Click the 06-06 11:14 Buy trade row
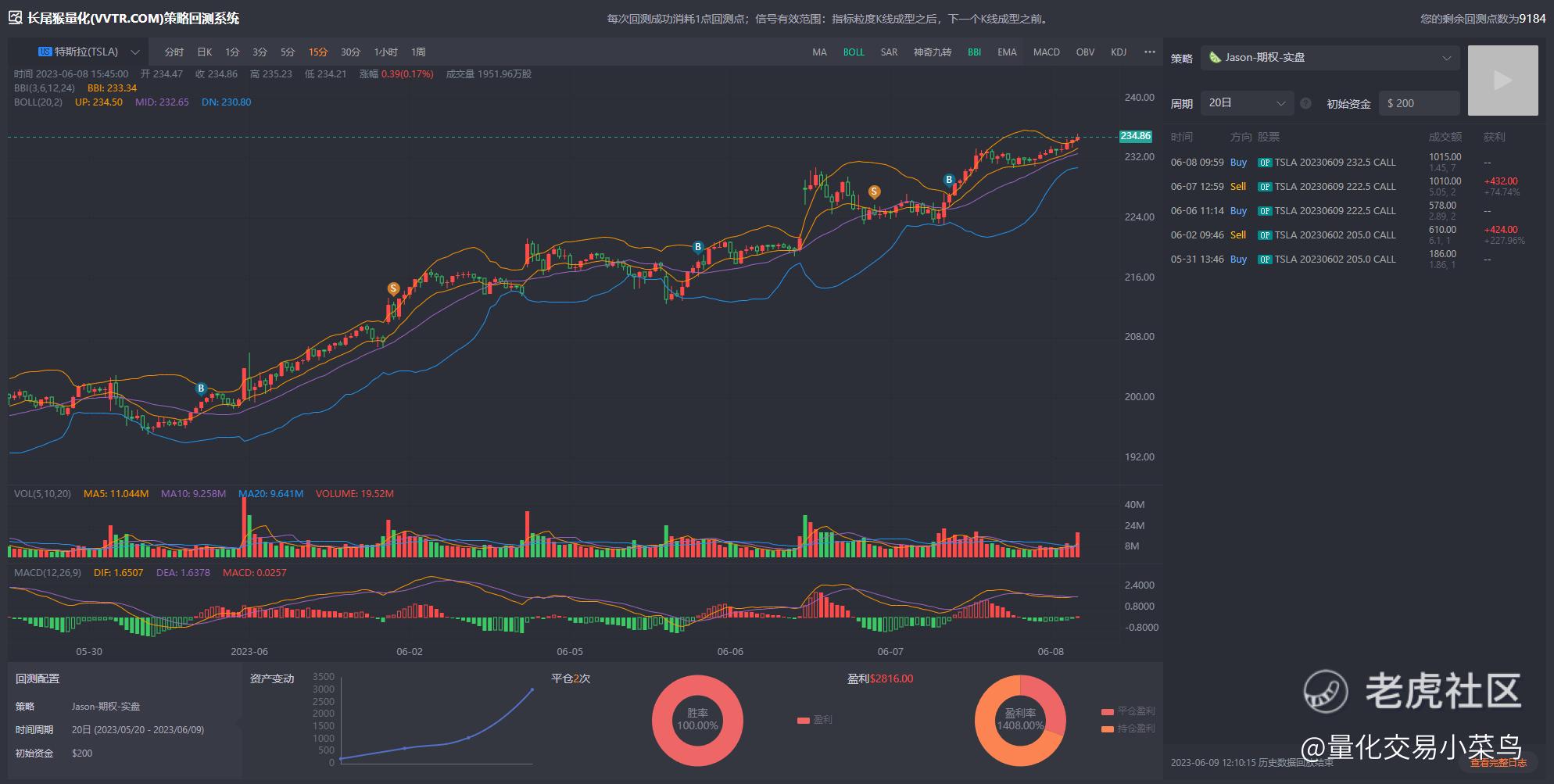Screen dimensions: 1554x784 [1354, 211]
